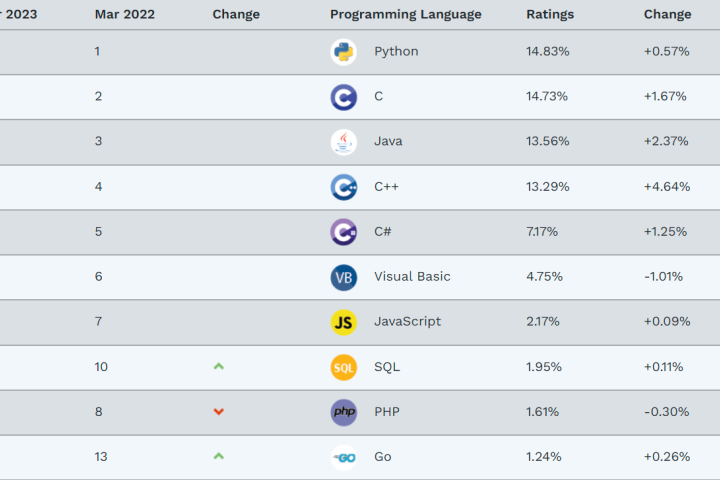
Task: Click the Java coffee cup icon
Action: pyautogui.click(x=343, y=142)
